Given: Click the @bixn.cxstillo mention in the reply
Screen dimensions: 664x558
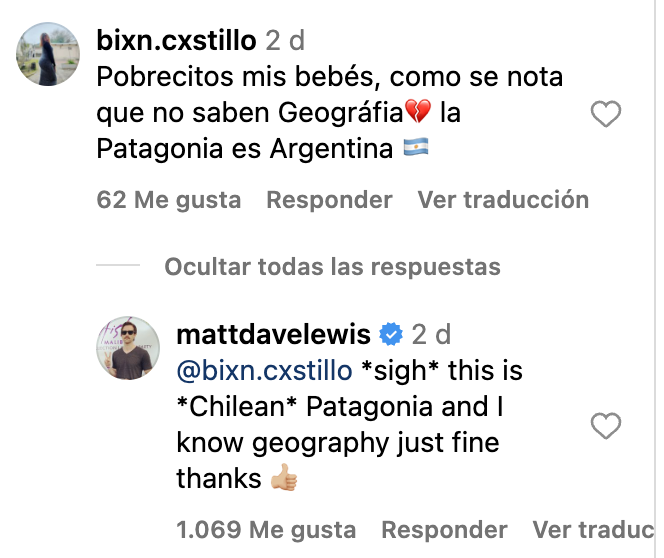Looking at the screenshot, I should [264, 371].
